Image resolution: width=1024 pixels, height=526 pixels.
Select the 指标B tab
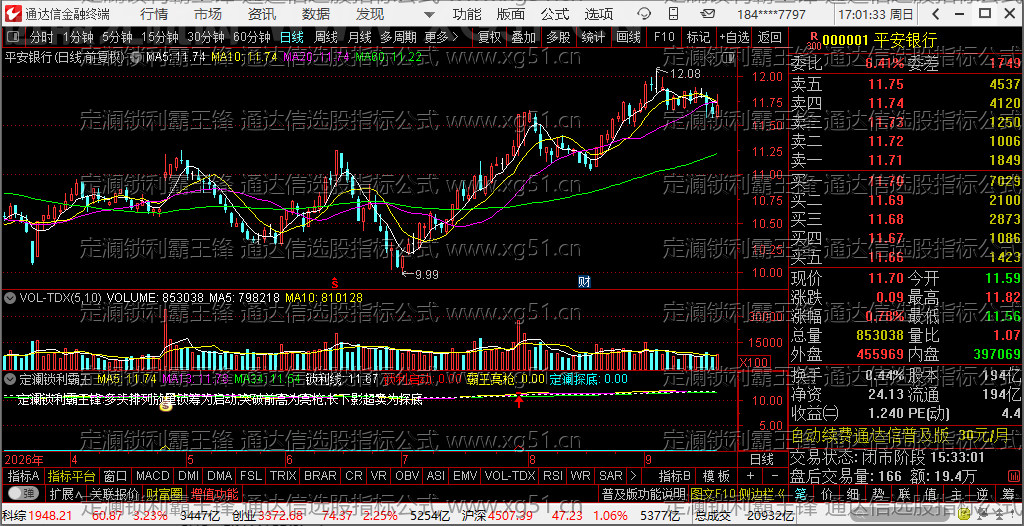point(675,475)
